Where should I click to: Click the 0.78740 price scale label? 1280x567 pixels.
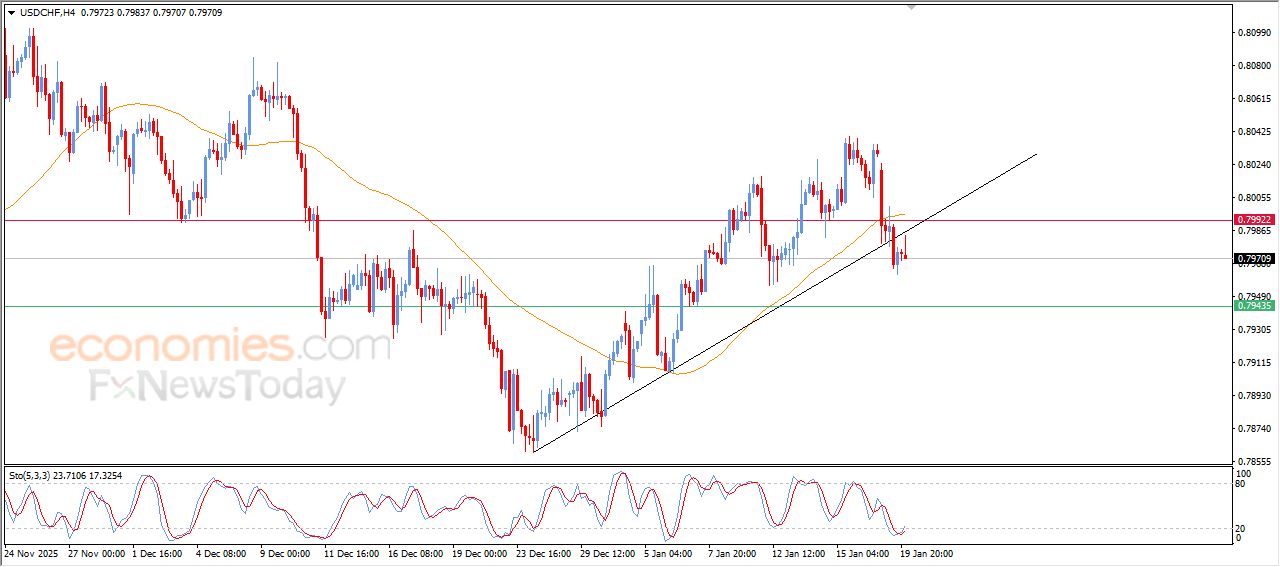1254,428
